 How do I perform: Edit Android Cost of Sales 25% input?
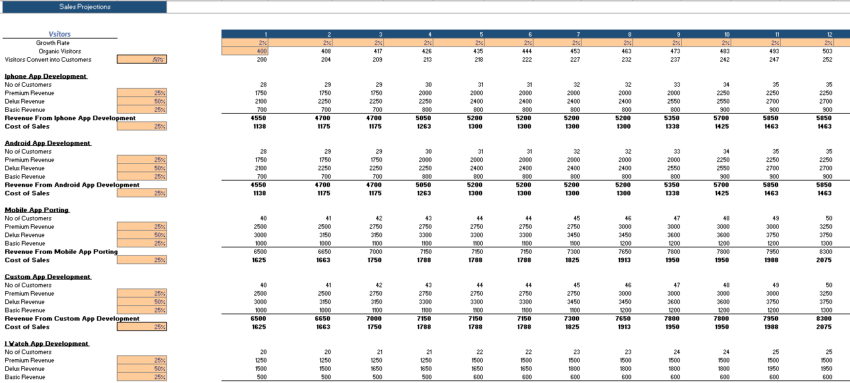tap(141, 193)
